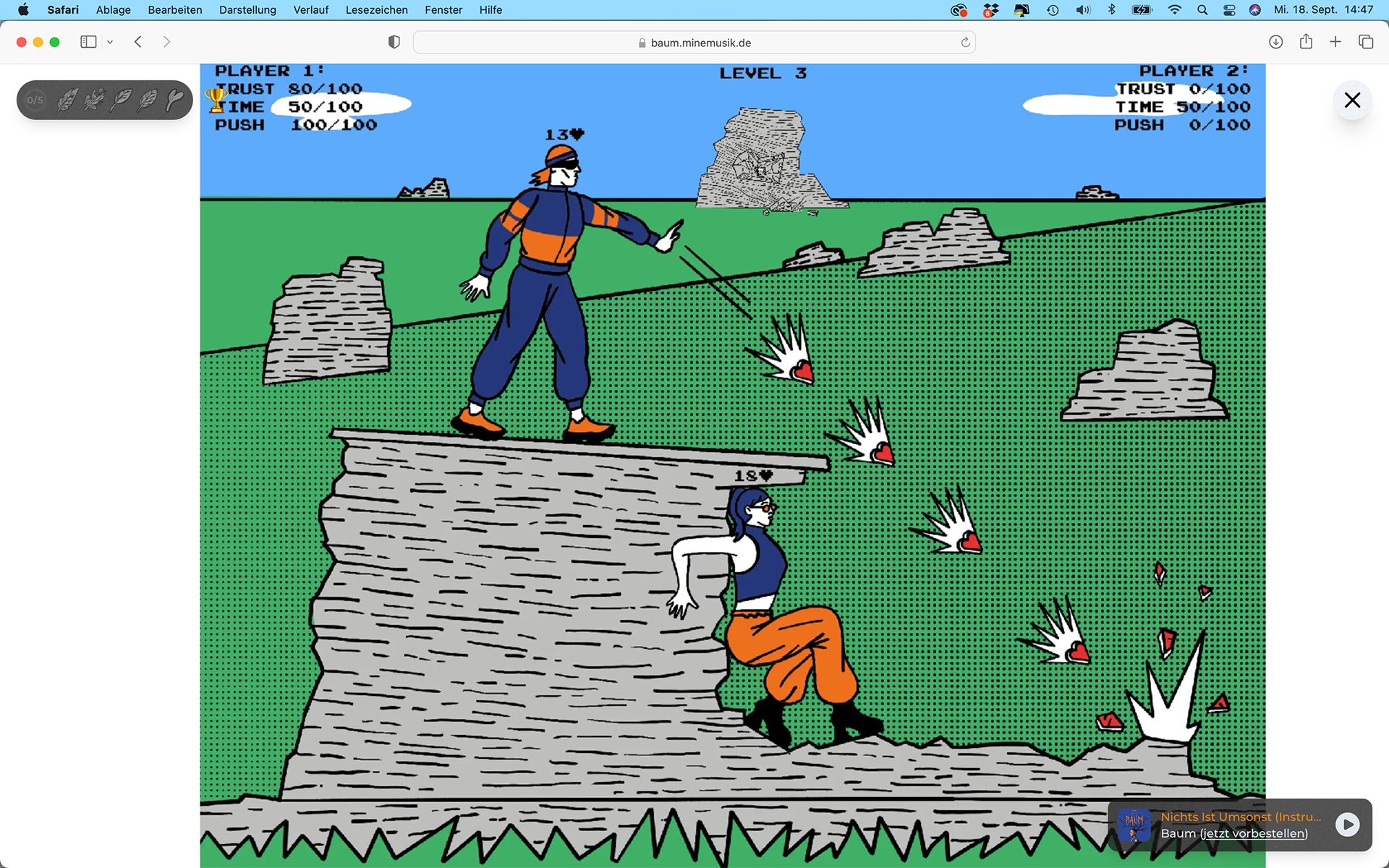Show Safari downloads

point(1276,42)
